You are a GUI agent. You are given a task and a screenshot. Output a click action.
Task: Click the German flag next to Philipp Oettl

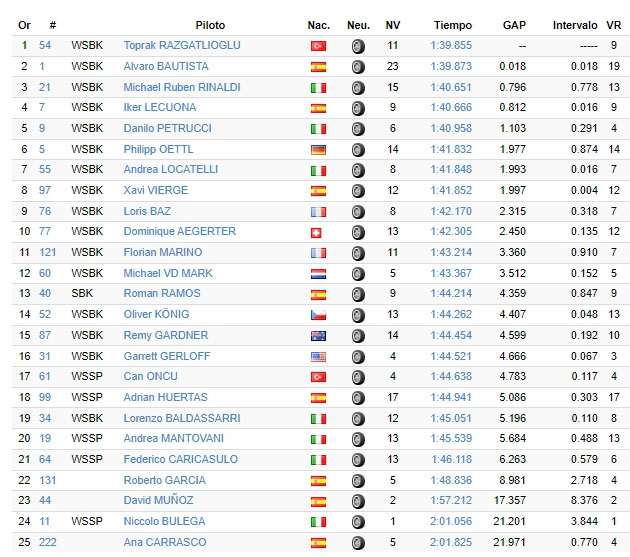pyautogui.click(x=318, y=150)
